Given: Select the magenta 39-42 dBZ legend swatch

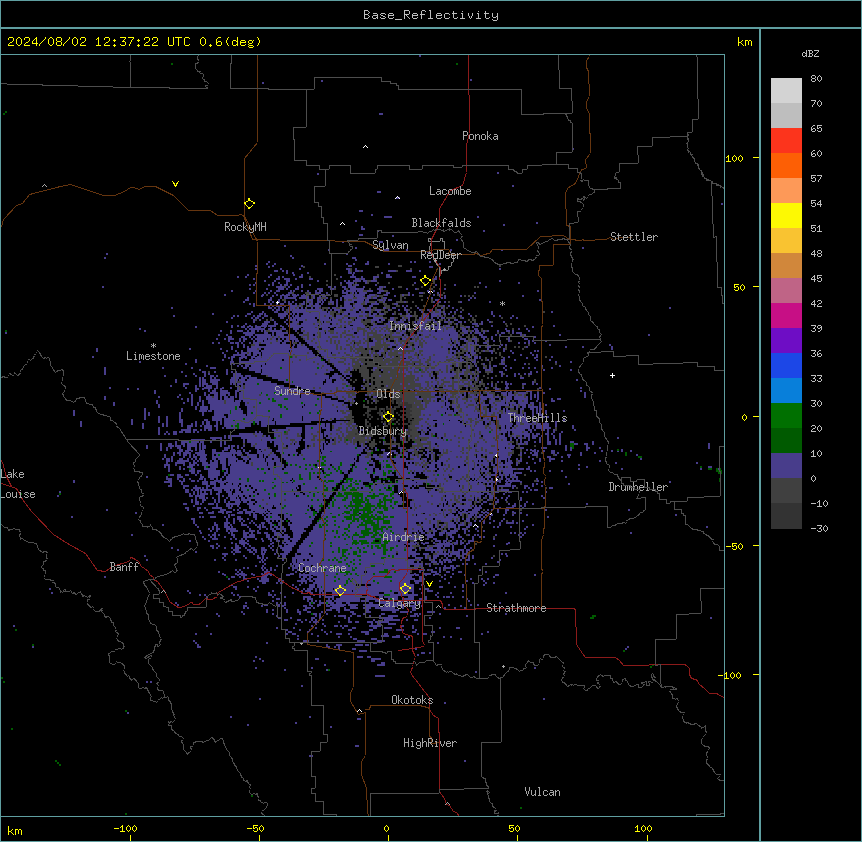Looking at the screenshot, I should pos(786,315).
